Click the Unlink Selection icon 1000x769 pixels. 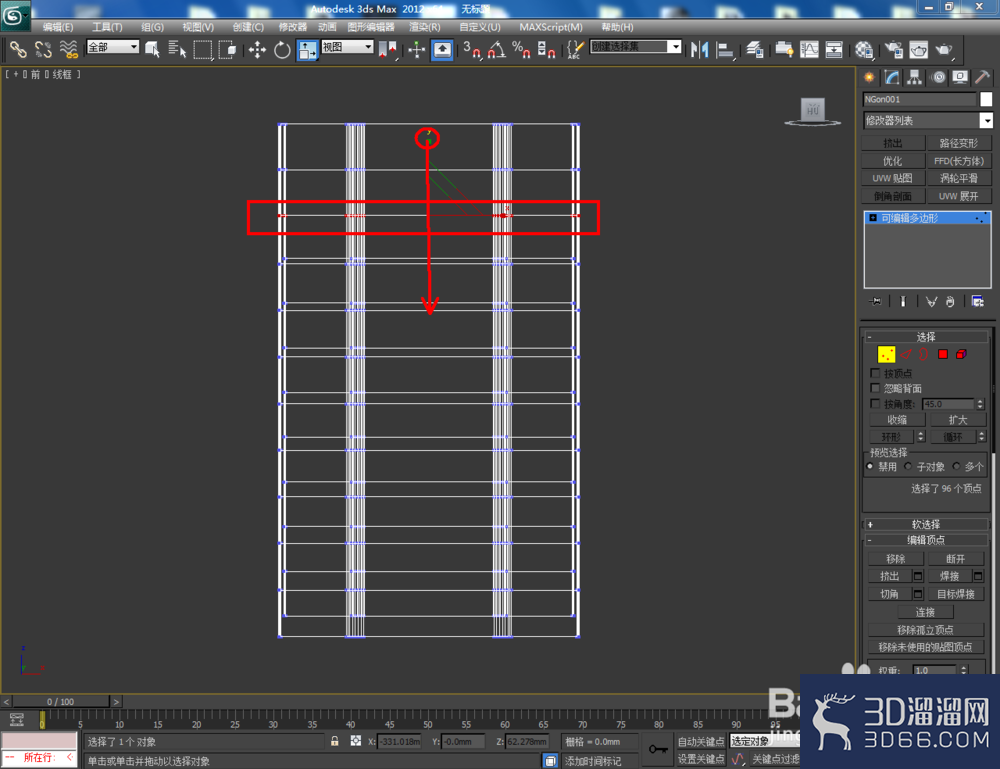tap(43, 49)
